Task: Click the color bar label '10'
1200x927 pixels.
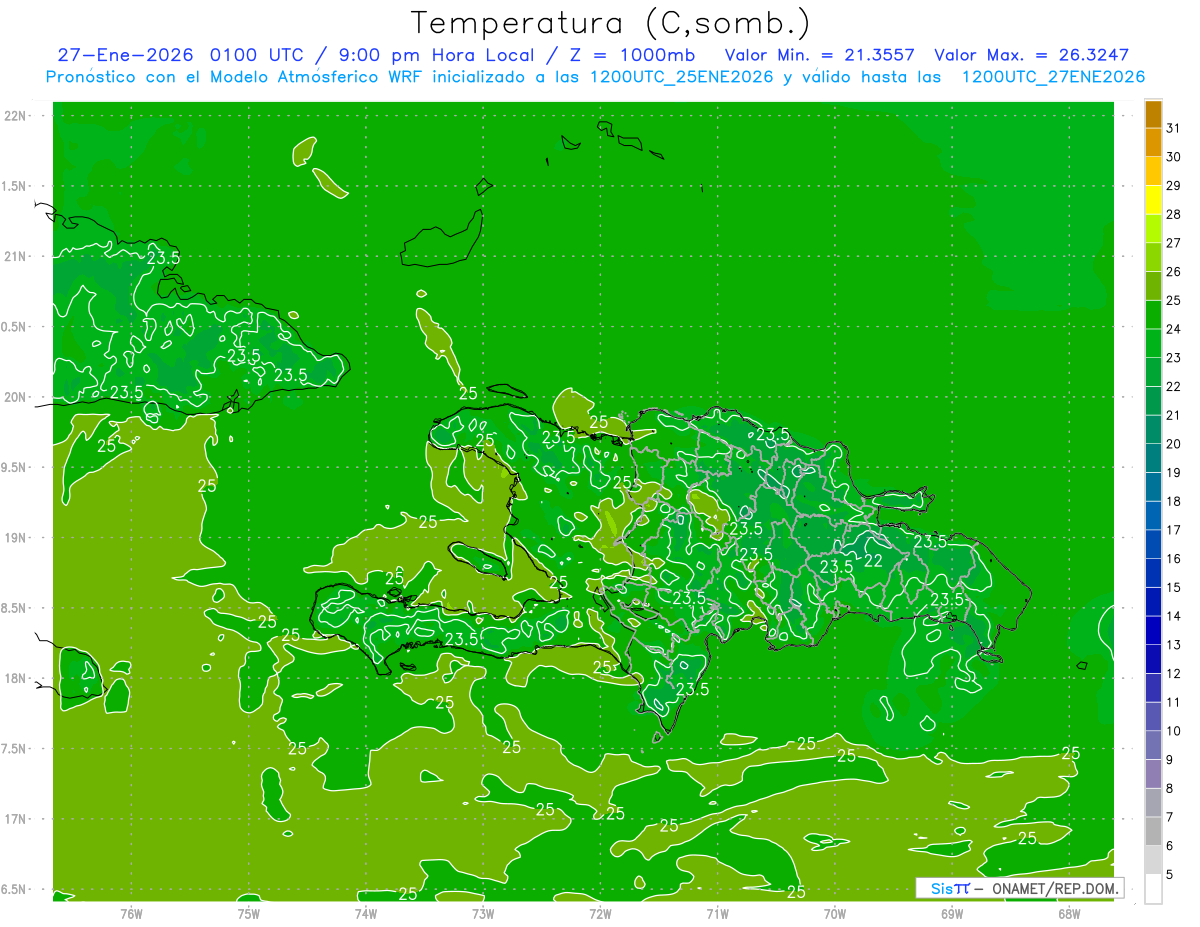Action: tap(1174, 731)
